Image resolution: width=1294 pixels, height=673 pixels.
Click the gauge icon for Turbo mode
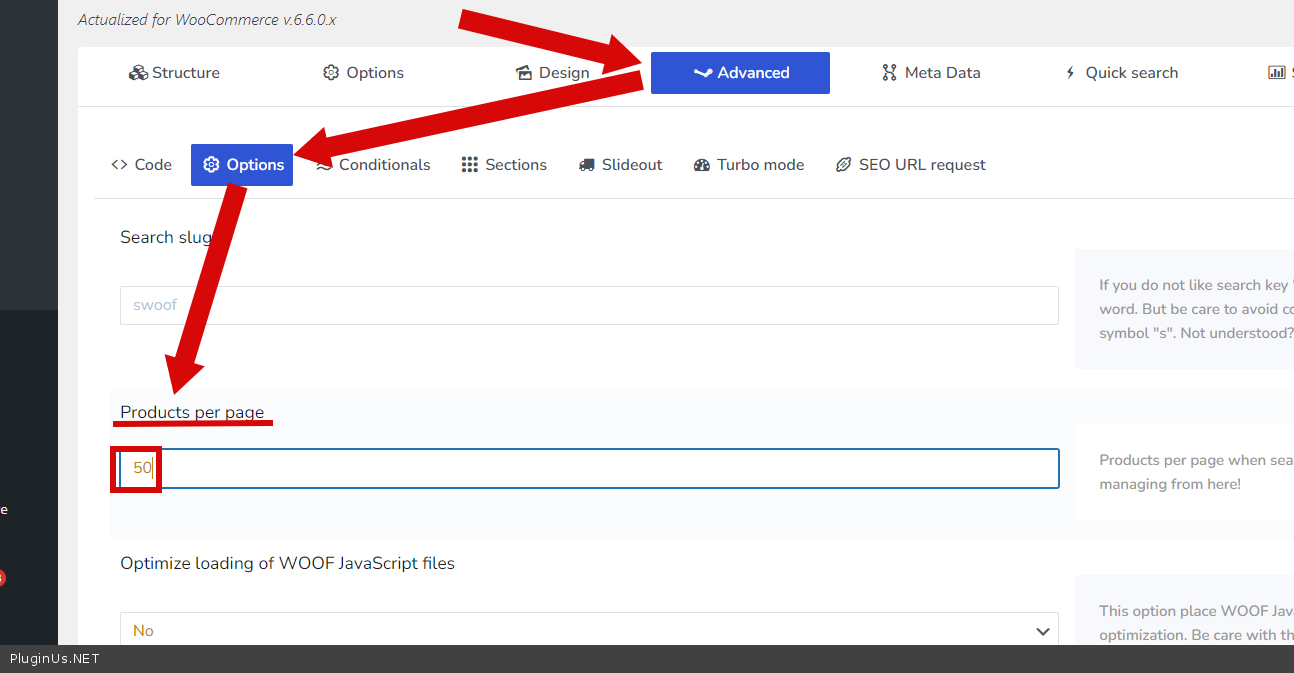pos(701,165)
